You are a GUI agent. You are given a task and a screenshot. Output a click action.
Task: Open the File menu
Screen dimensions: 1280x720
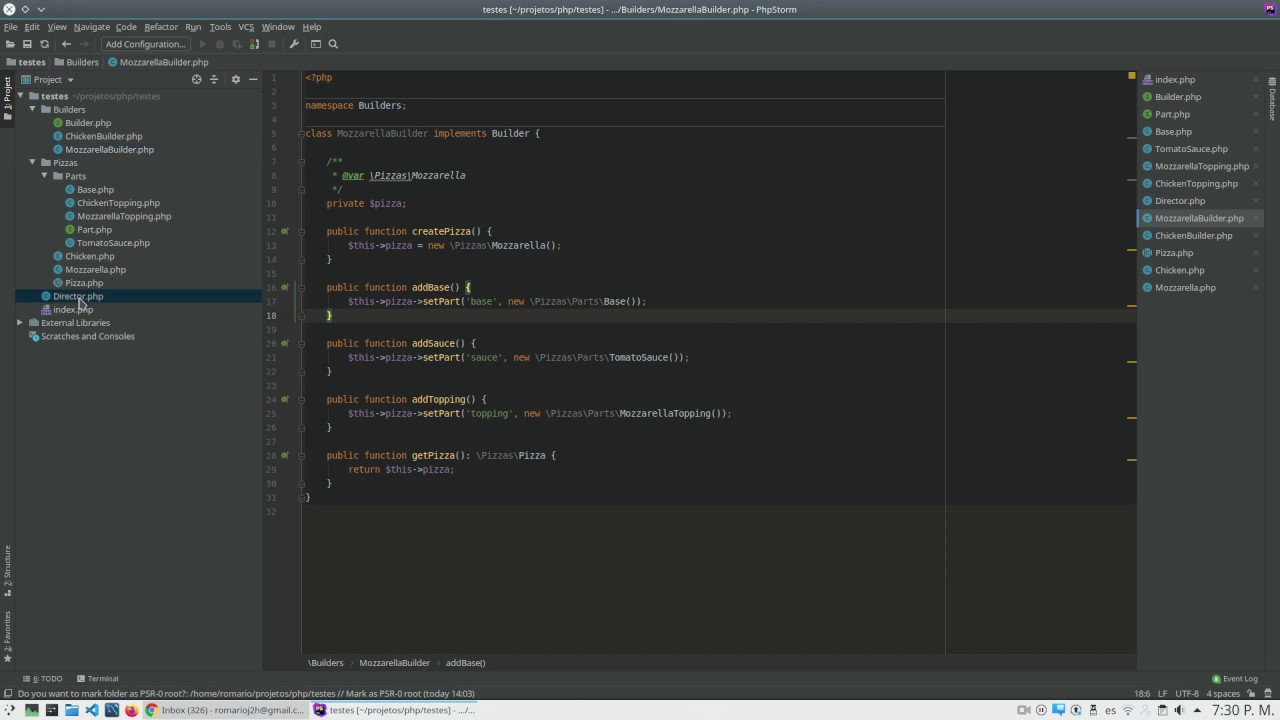10,27
